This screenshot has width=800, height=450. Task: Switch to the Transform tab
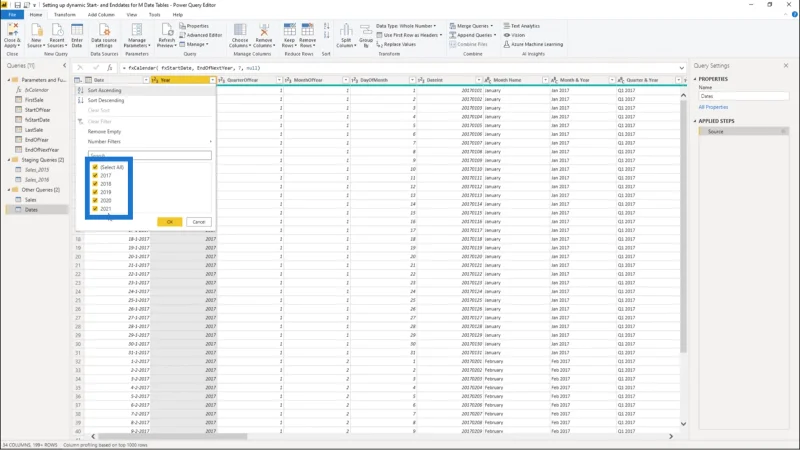pos(64,15)
